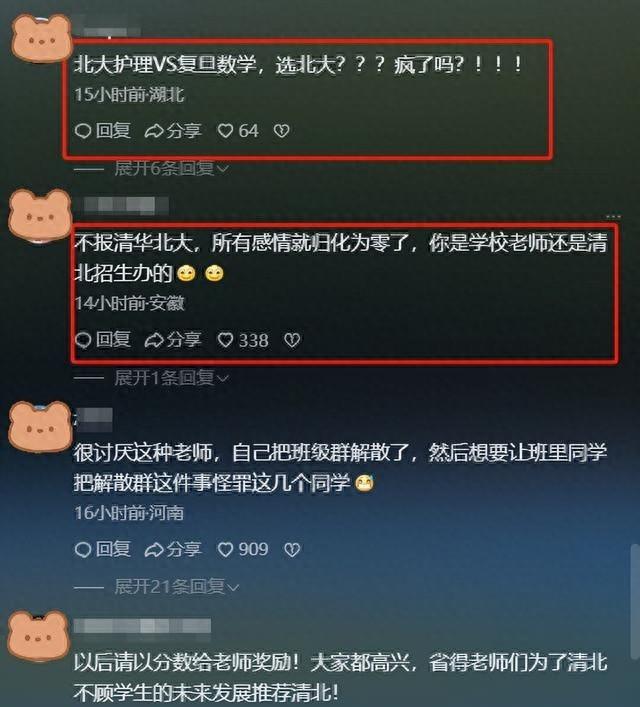
Task: Like the comment with 338 likes
Action: 243,340
